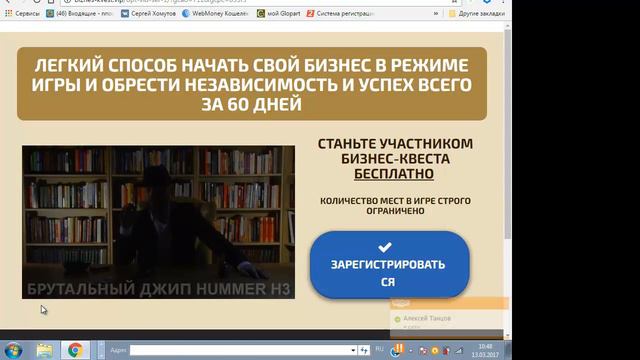640x360 pixels.
Task: Open File Explorer from the taskbar
Action: [44, 351]
